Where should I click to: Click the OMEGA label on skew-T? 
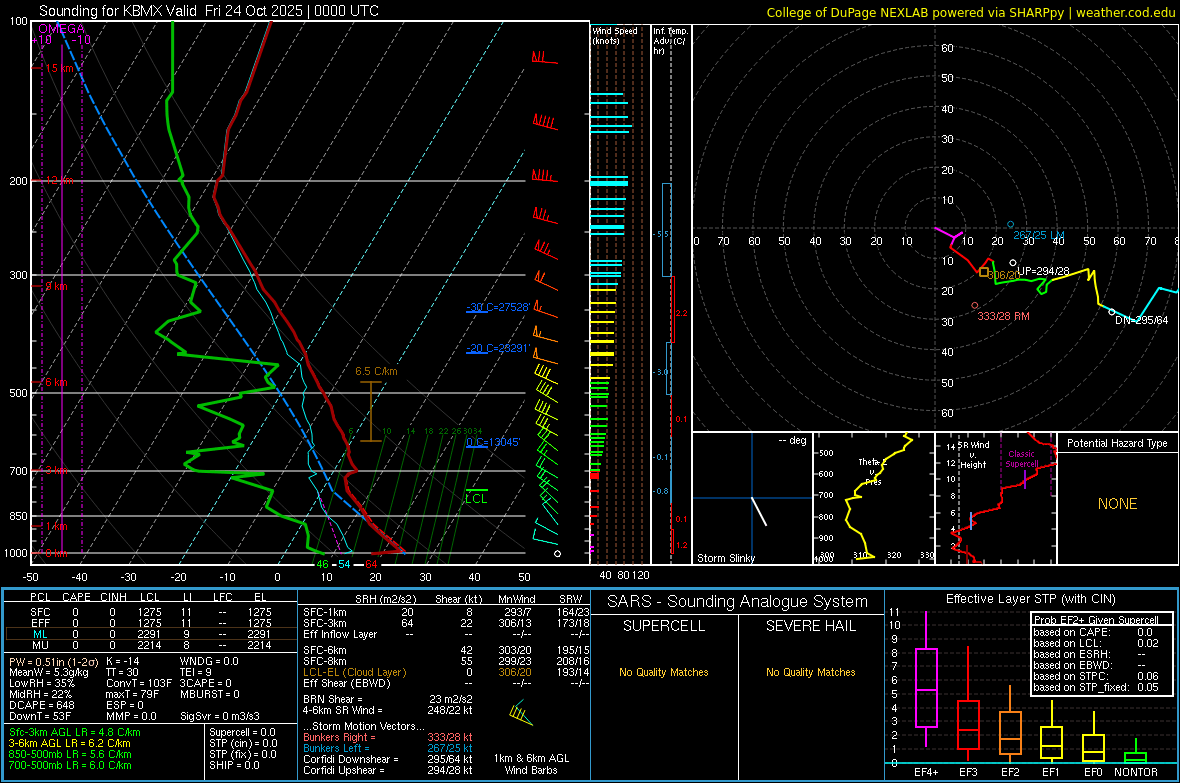pos(62,29)
